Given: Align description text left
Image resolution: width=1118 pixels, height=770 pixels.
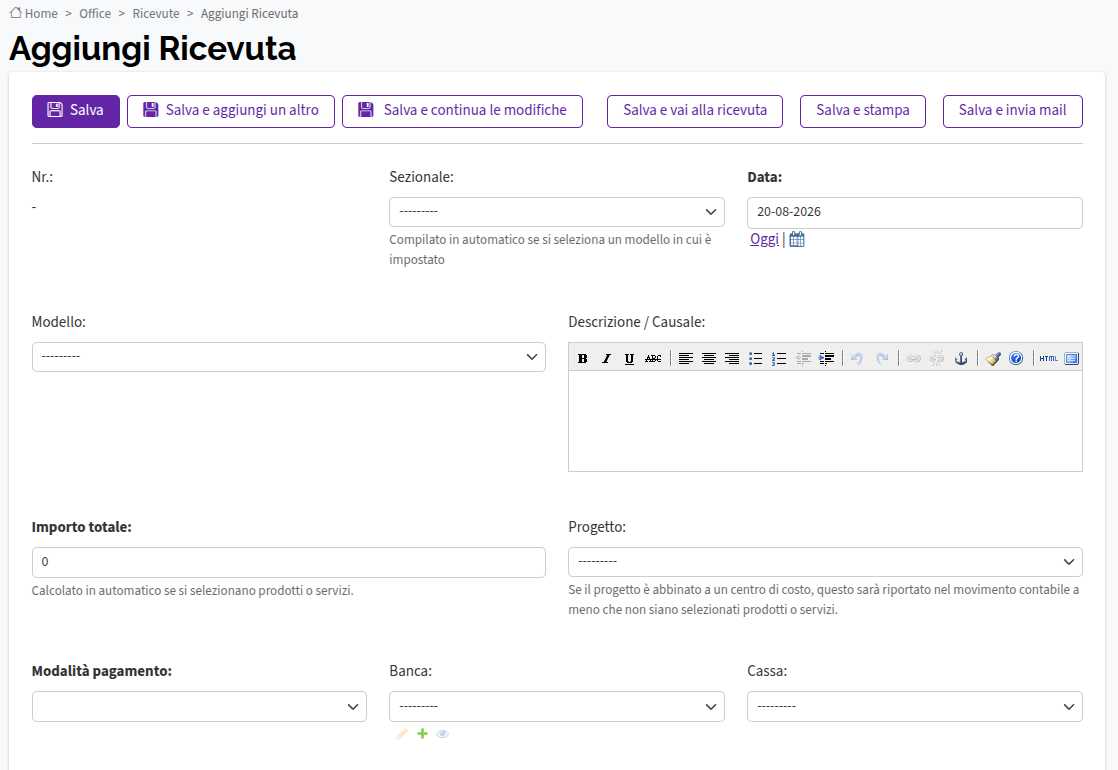Looking at the screenshot, I should pyautogui.click(x=685, y=359).
